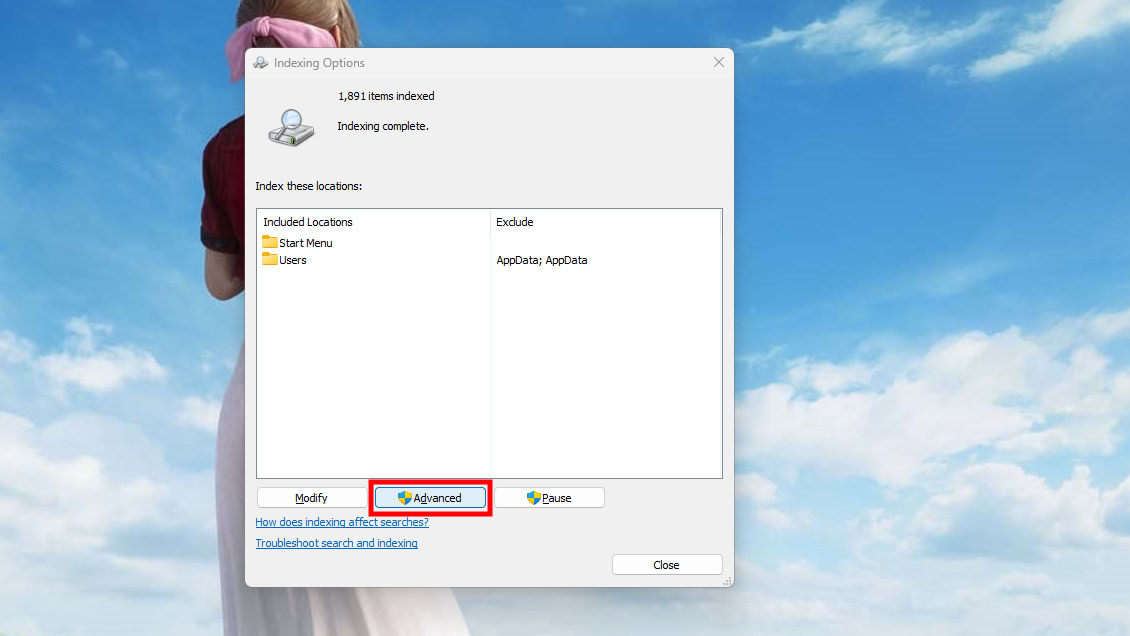This screenshot has height=636, width=1130.
Task: Click the 'Included Locations' column header
Action: click(x=308, y=222)
